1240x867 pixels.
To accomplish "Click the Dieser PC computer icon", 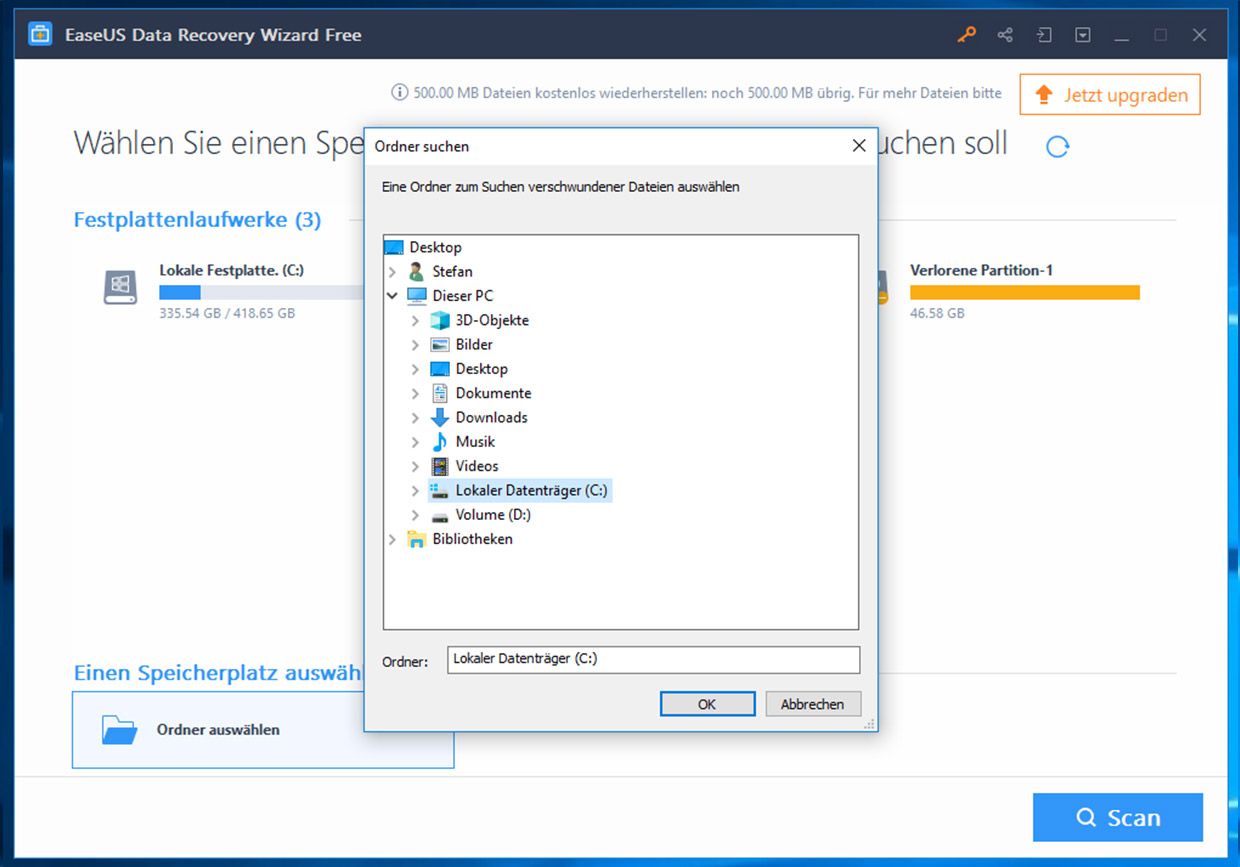I will [417, 296].
